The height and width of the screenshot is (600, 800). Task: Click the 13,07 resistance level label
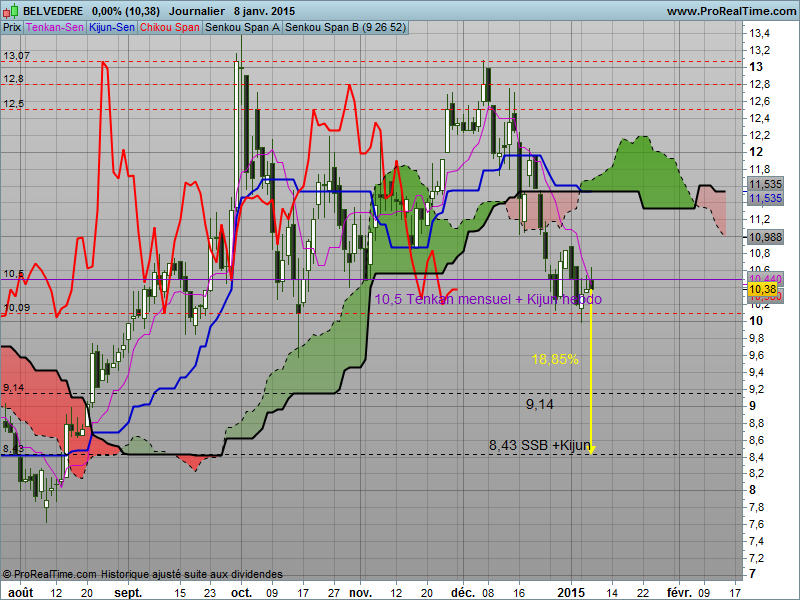pyautogui.click(x=16, y=56)
